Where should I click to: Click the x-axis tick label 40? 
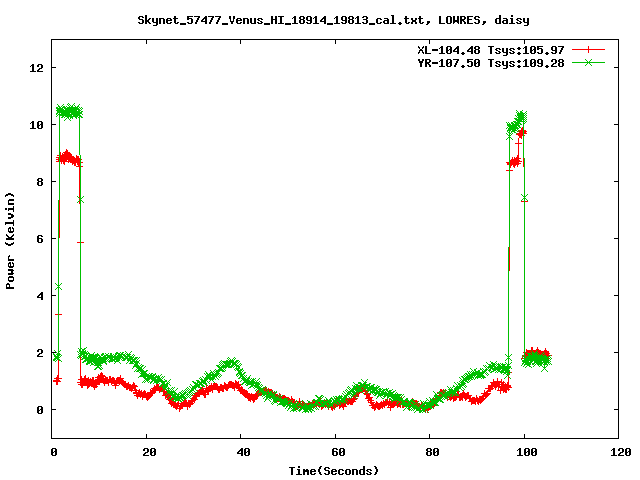[x=244, y=452]
